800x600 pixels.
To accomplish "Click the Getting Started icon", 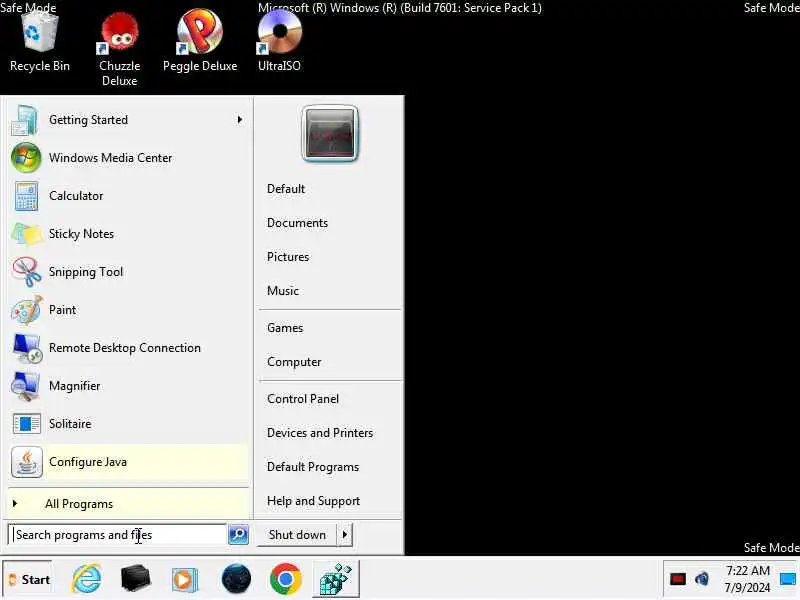I will point(24,120).
